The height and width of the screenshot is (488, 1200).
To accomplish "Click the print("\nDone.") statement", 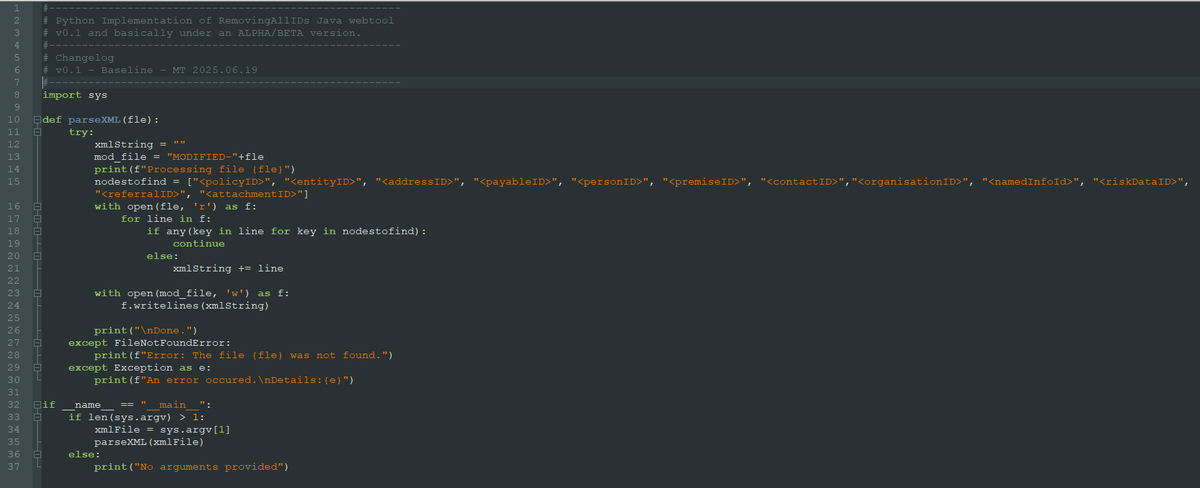I will (x=147, y=331).
